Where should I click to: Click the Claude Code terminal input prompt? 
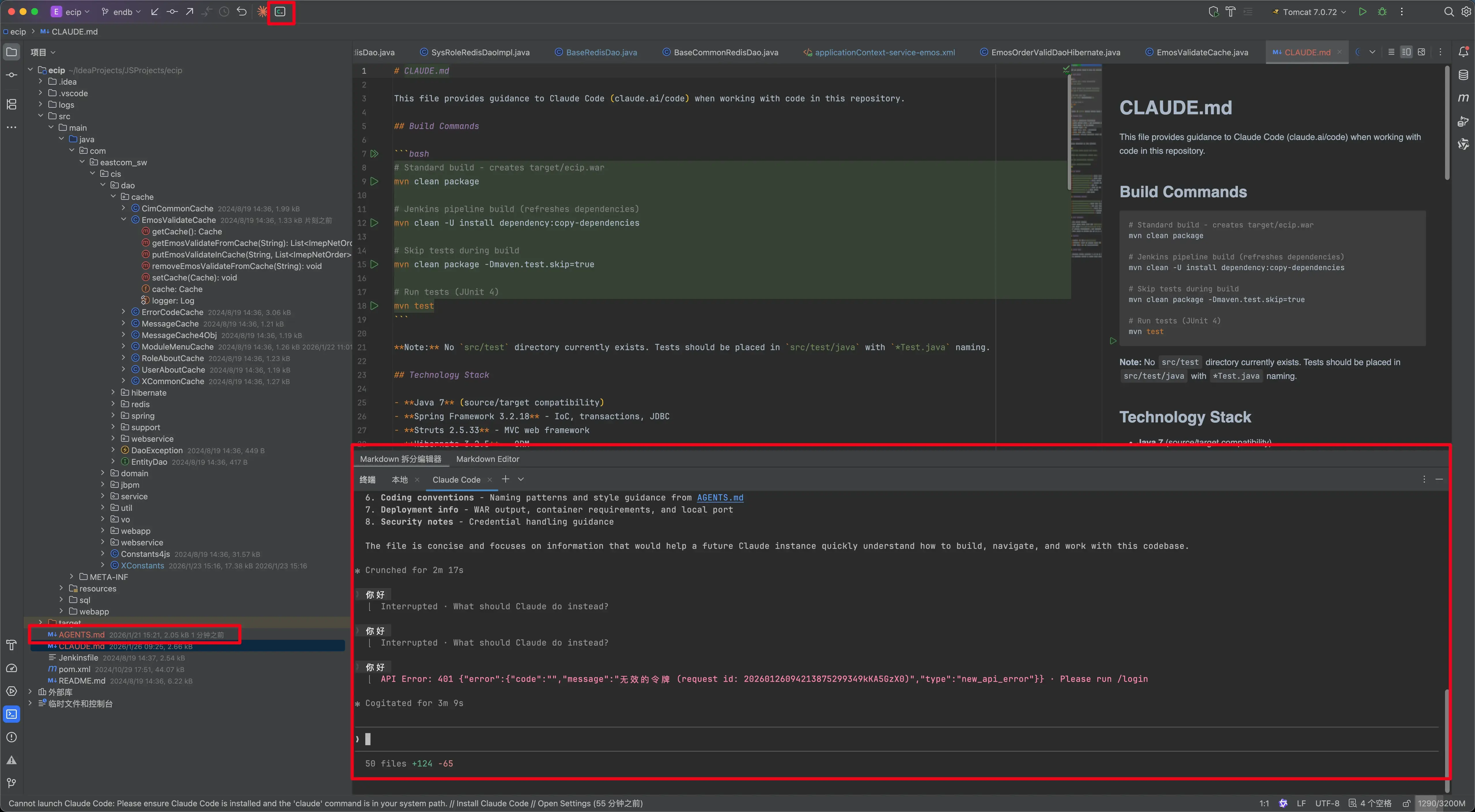tap(896, 739)
